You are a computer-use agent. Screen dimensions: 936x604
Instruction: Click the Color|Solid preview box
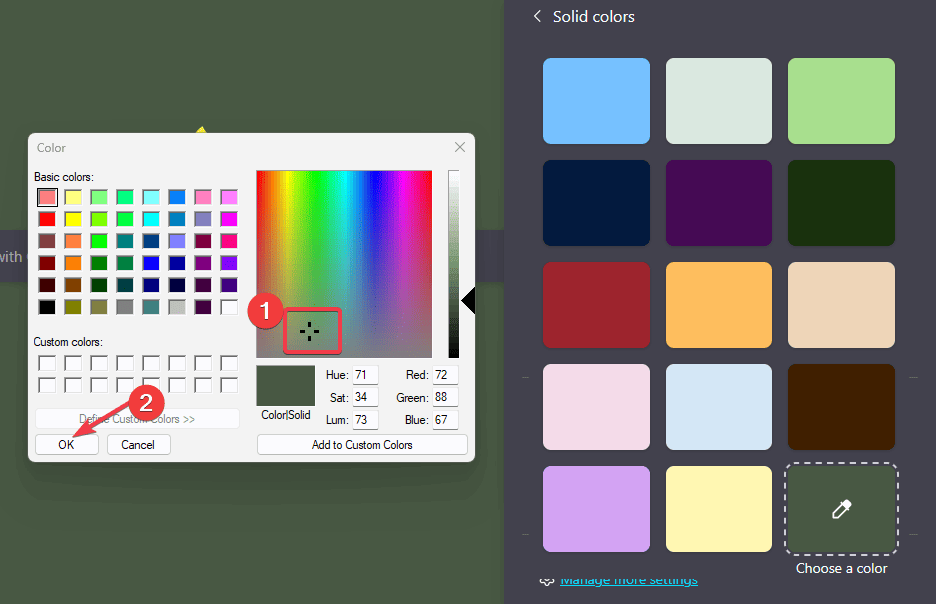tap(285, 386)
